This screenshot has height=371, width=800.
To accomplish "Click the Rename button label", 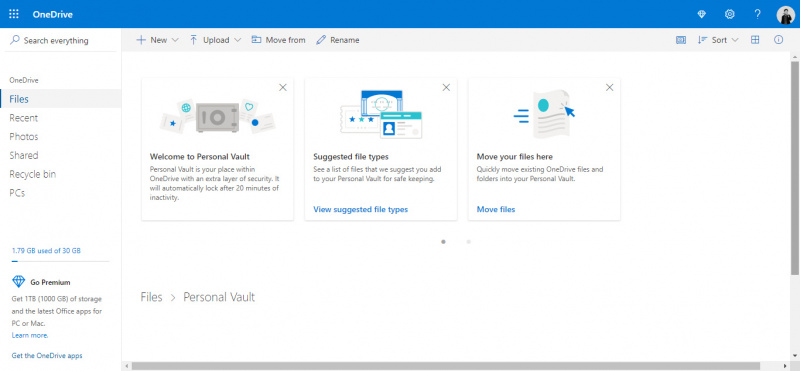I will 344,40.
